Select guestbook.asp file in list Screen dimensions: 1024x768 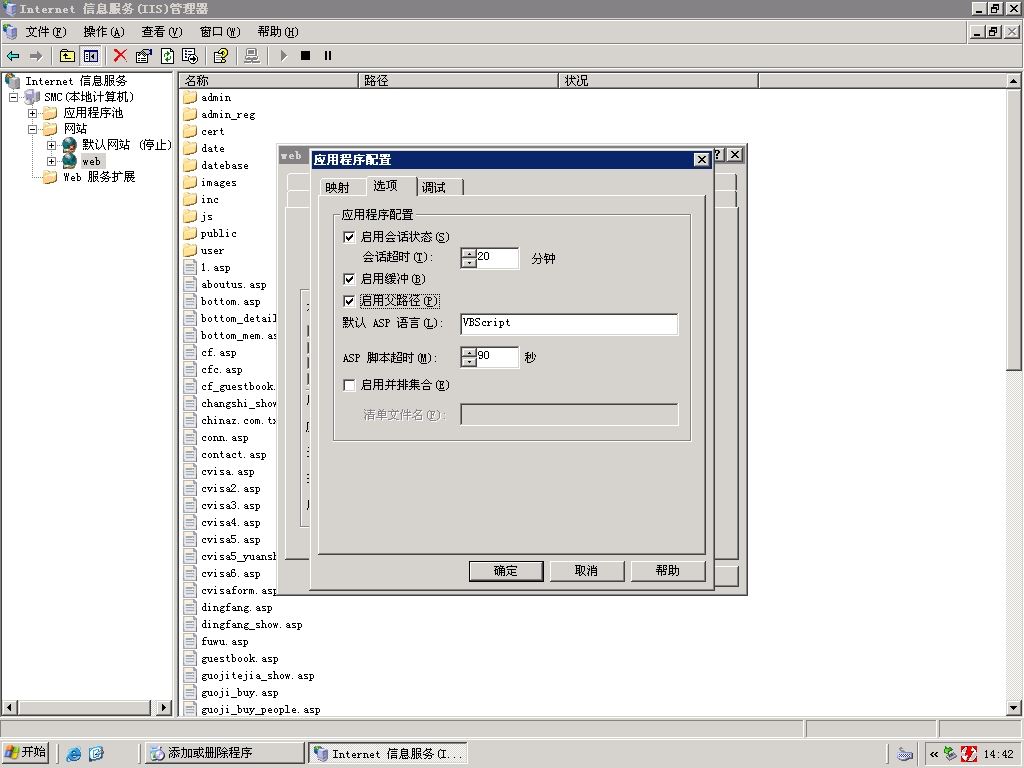pyautogui.click(x=240, y=658)
